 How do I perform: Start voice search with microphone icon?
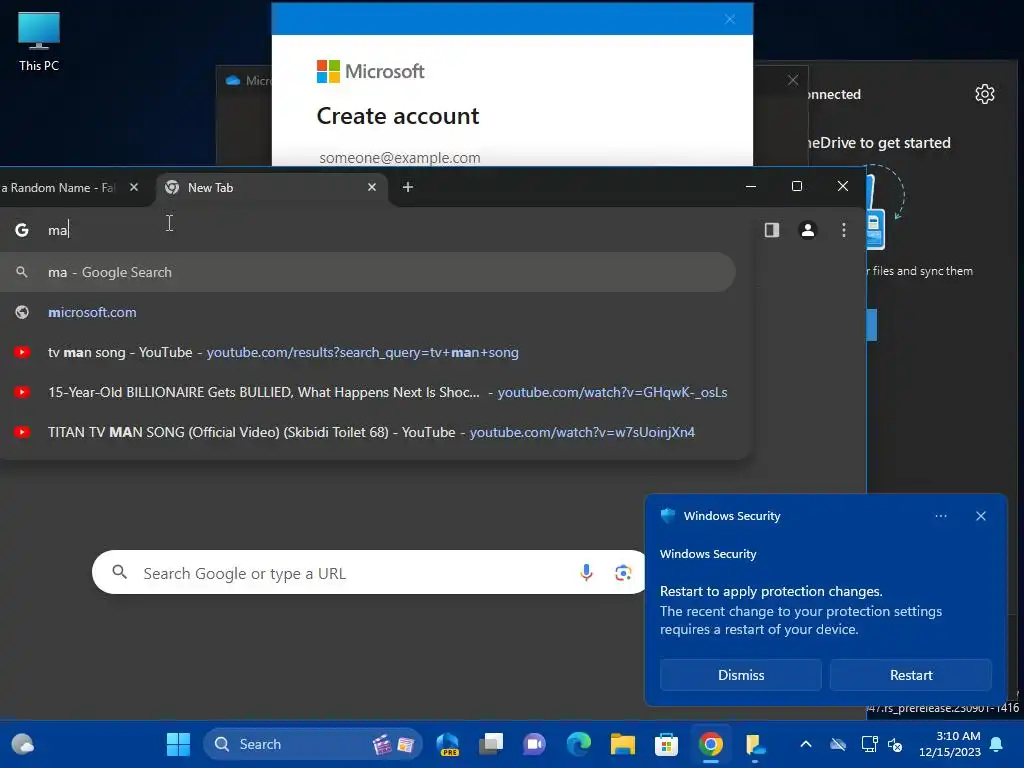[586, 573]
